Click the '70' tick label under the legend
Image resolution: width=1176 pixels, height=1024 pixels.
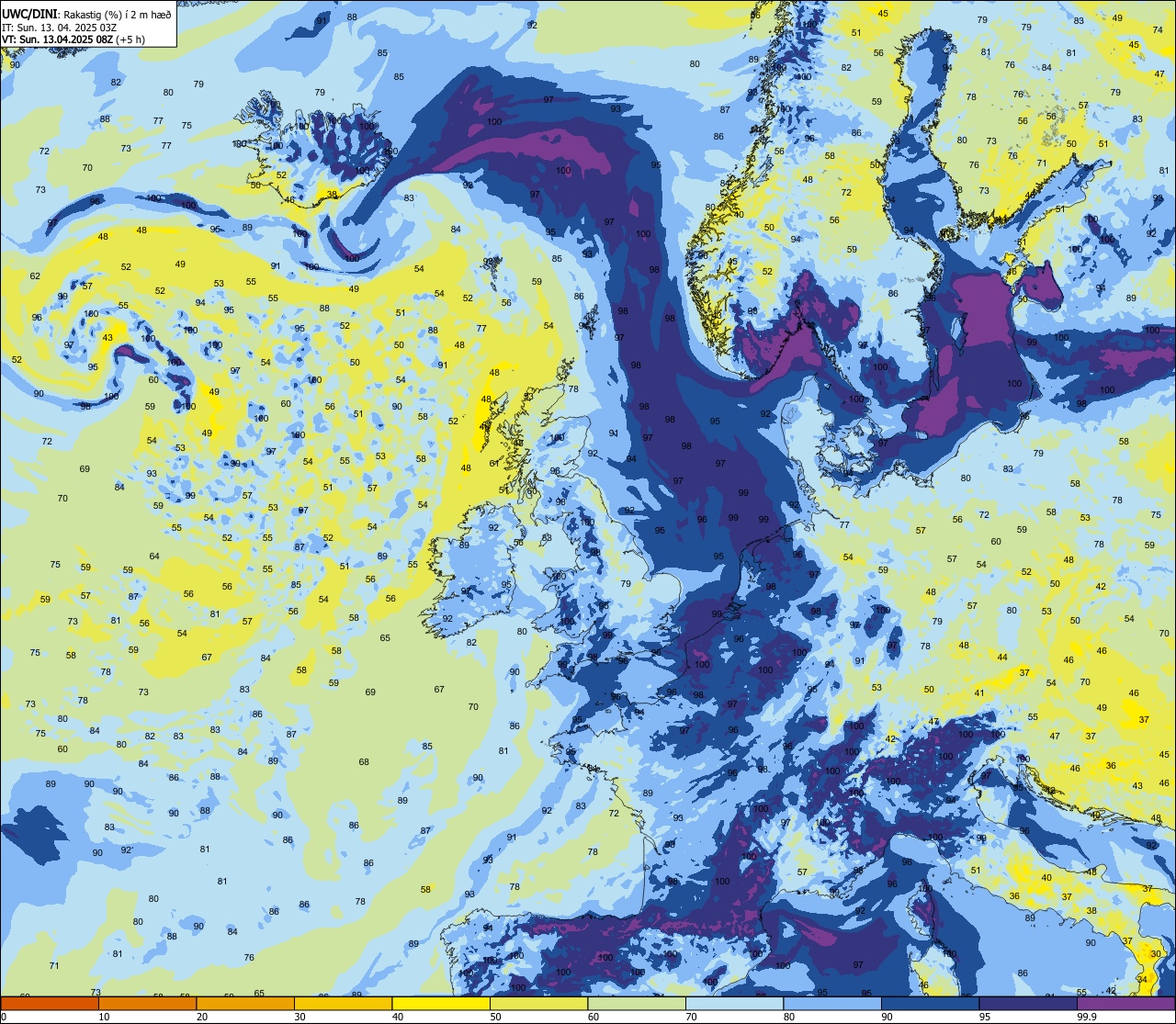[692, 1017]
